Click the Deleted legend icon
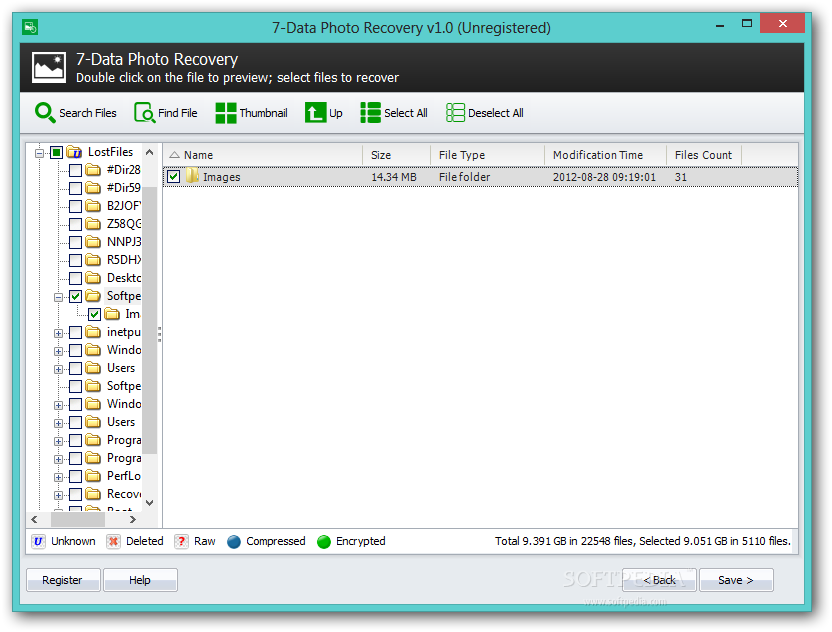 coord(113,541)
